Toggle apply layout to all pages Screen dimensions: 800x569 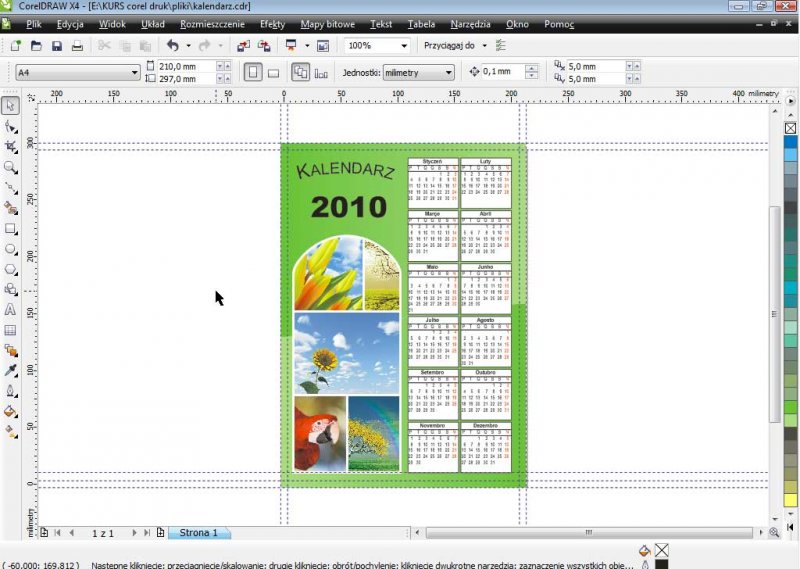click(x=300, y=72)
